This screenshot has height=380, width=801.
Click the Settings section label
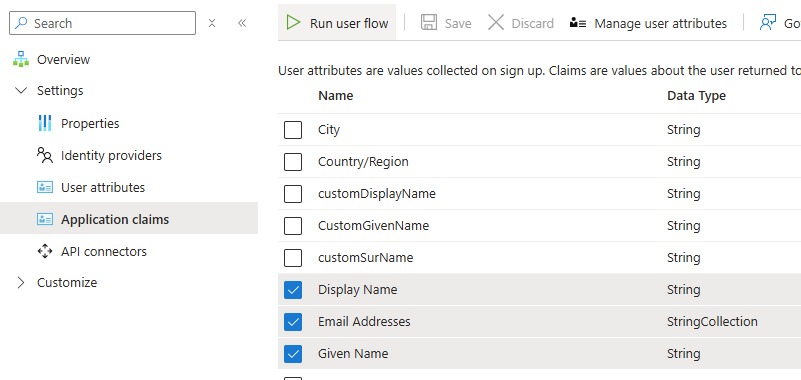(60, 91)
